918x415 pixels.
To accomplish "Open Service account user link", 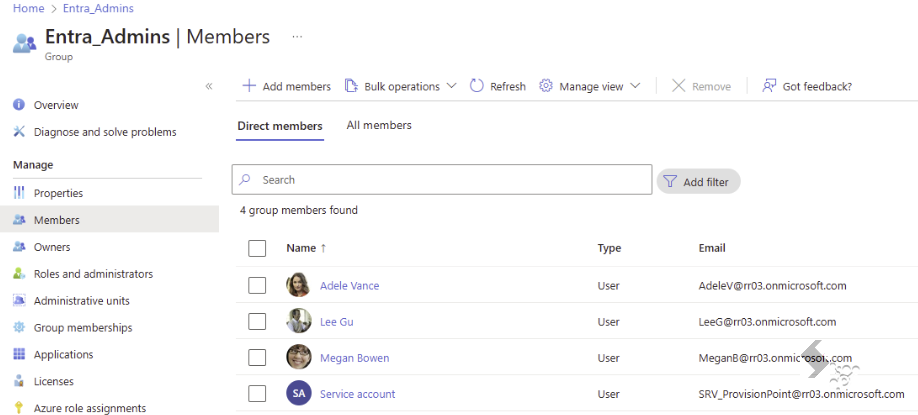I will click(x=358, y=394).
